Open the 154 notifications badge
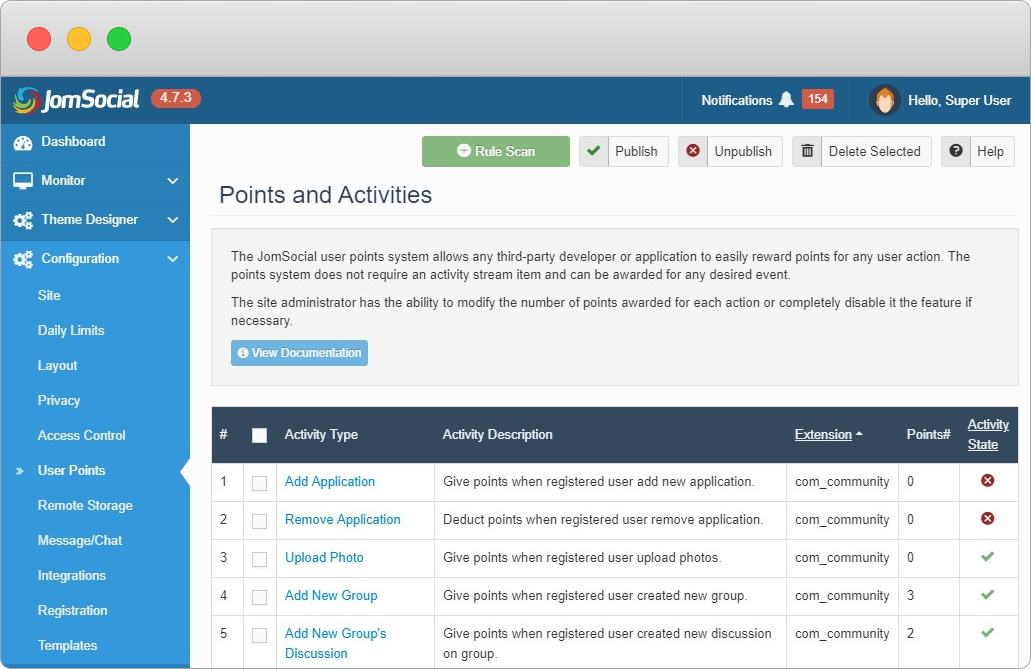The width and height of the screenshot is (1031, 669). coord(817,99)
